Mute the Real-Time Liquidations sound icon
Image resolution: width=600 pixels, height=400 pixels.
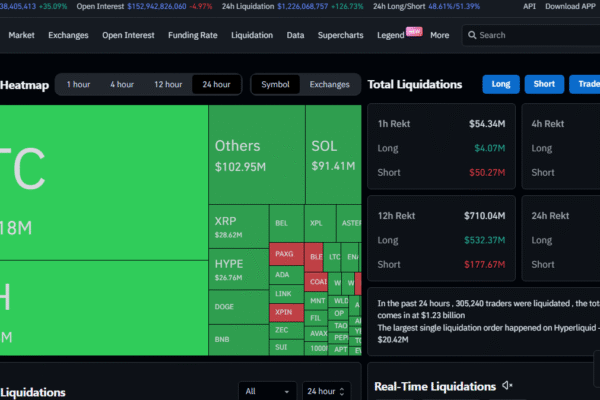tap(508, 386)
